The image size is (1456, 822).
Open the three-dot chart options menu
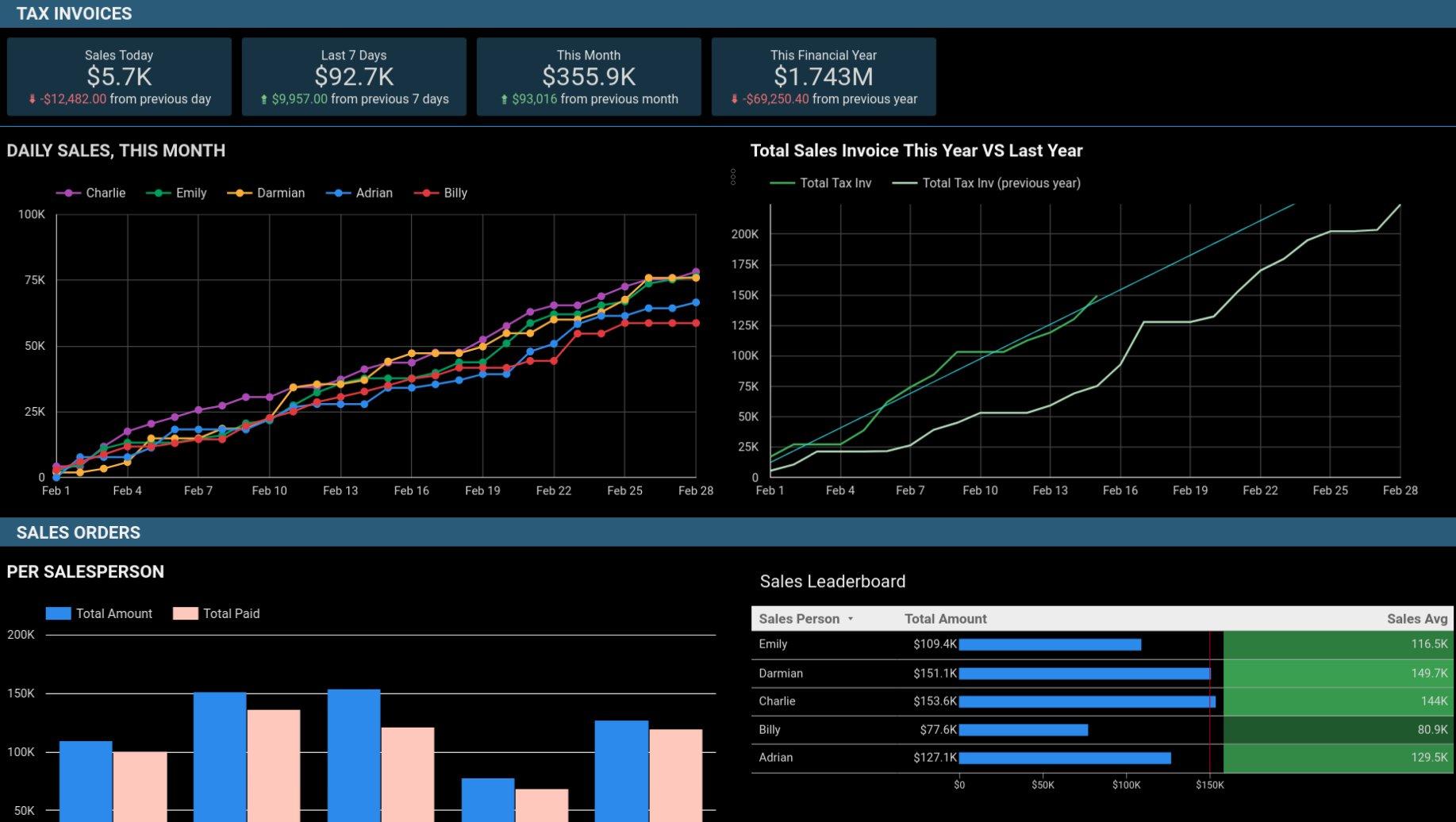click(732, 177)
